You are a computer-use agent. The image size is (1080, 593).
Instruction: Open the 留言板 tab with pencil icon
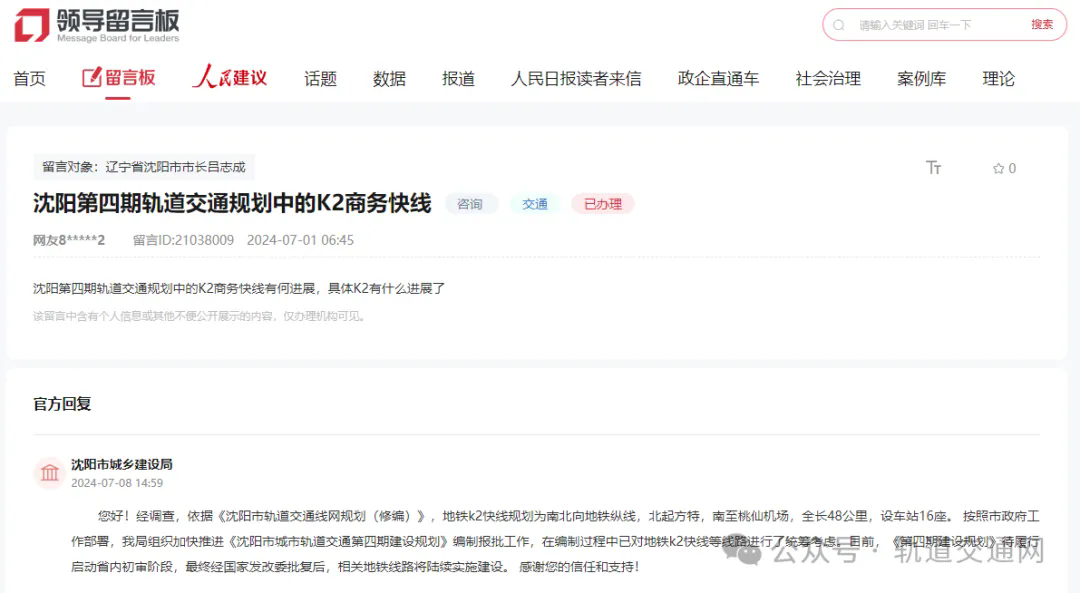pyautogui.click(x=119, y=78)
